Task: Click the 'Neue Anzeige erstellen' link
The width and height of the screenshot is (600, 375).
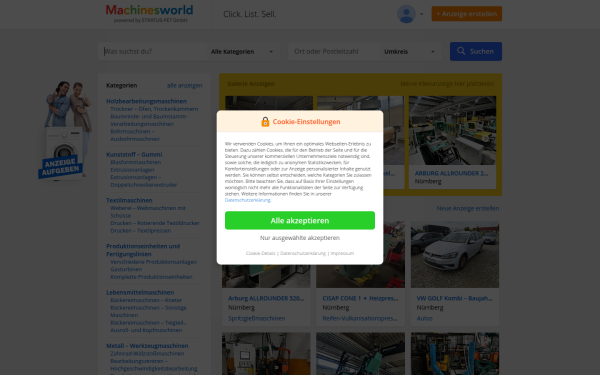Action: [468, 208]
